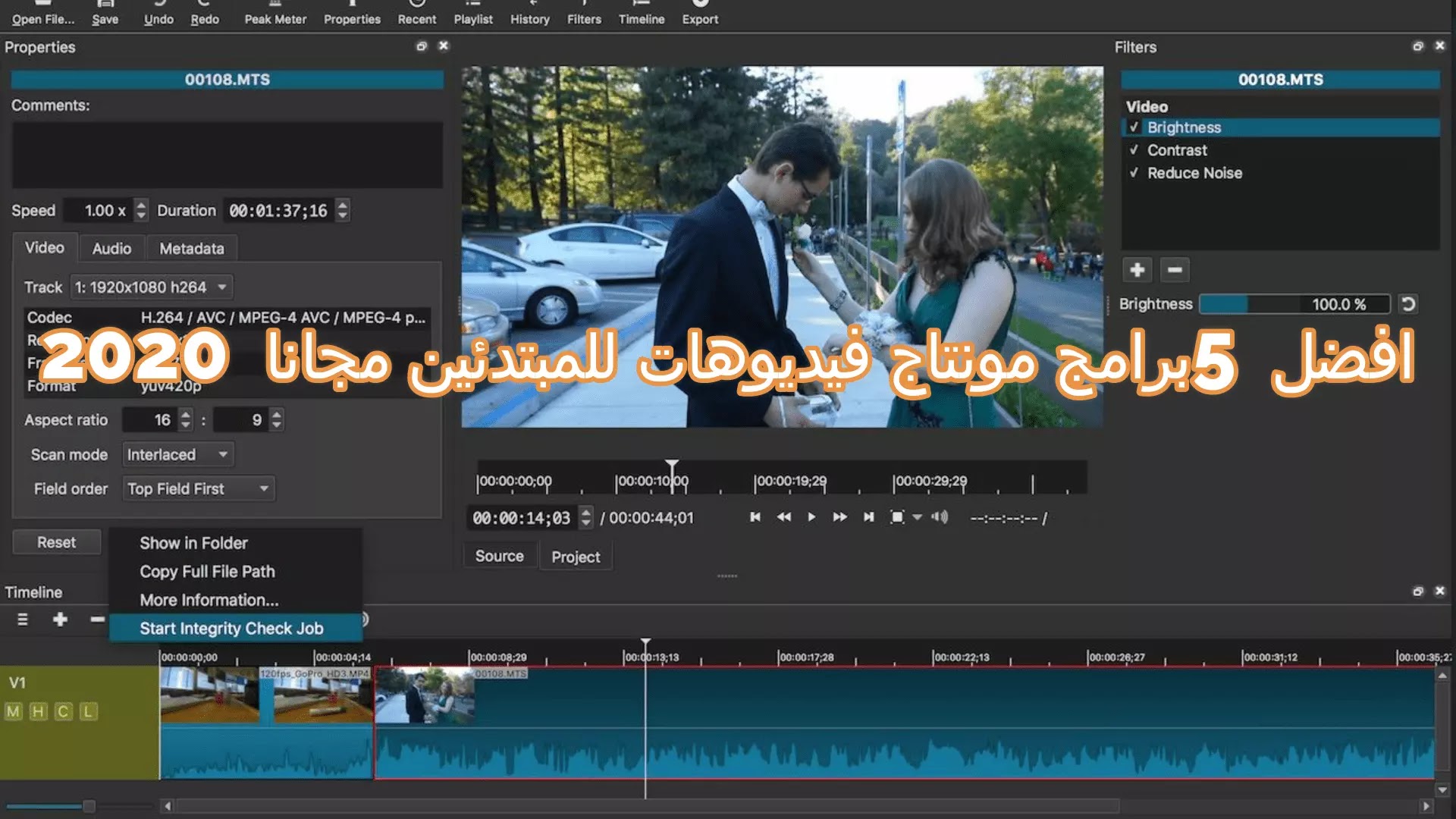Disable the Reduce Noise filter checkbox
Image resolution: width=1456 pixels, height=819 pixels.
point(1134,173)
